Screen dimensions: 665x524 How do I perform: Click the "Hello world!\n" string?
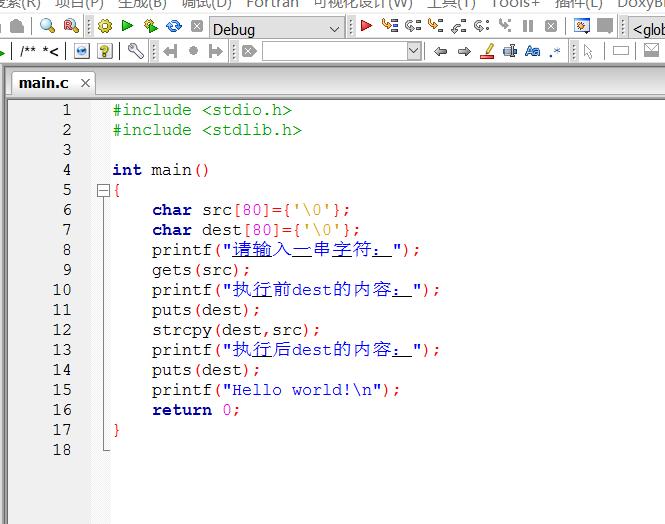coord(302,390)
